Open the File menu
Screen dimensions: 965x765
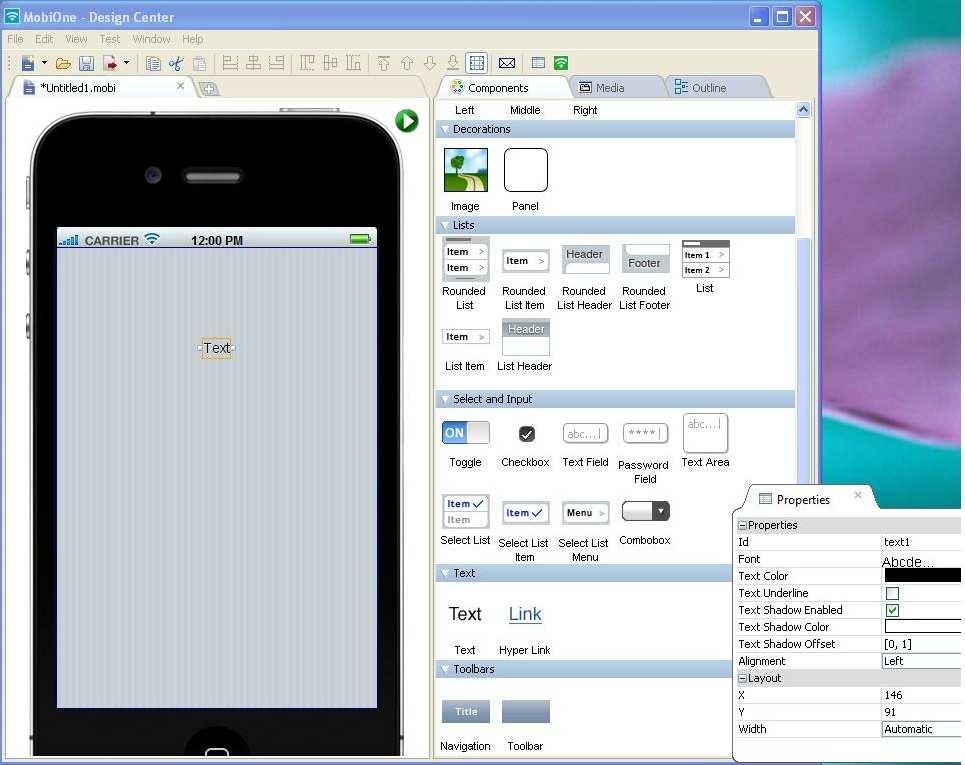[x=15, y=39]
